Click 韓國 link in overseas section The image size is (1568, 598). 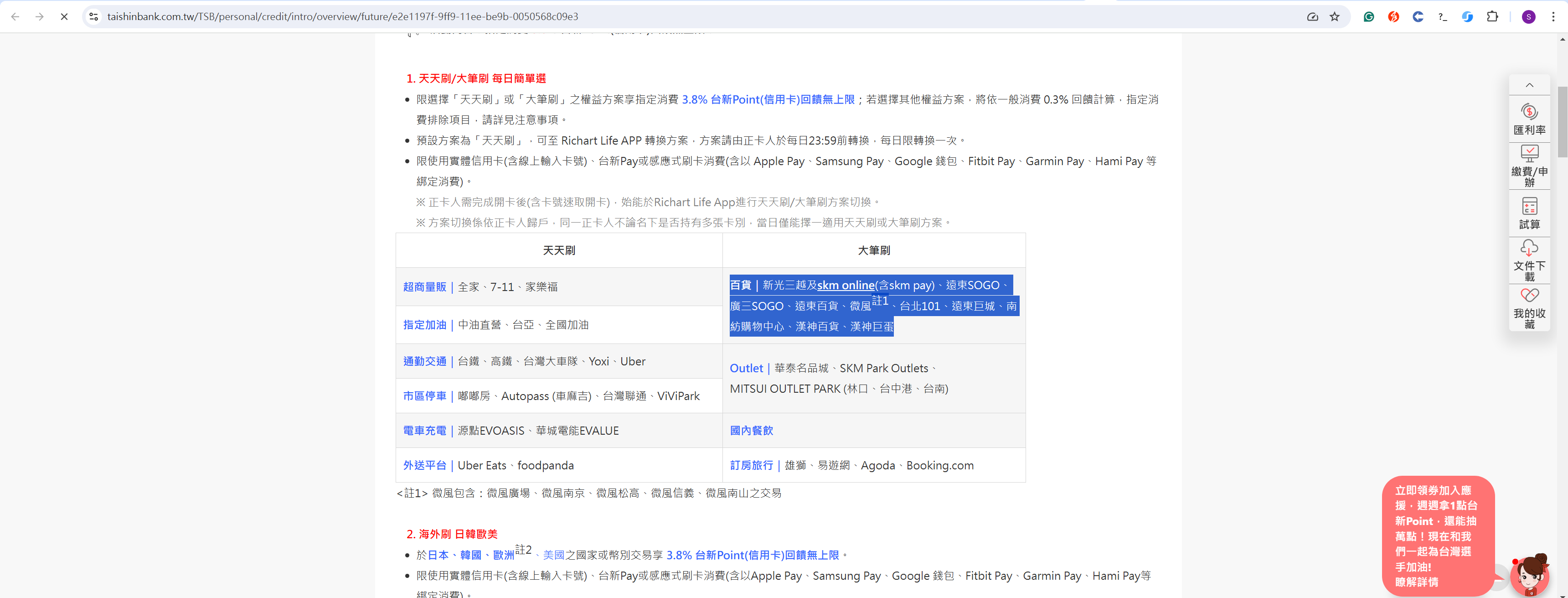coord(470,555)
